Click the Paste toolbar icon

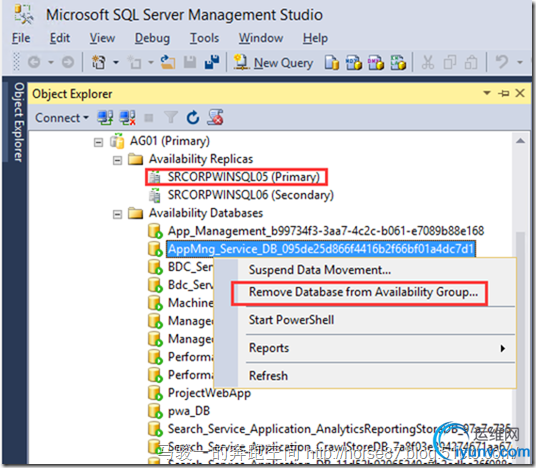coord(471,63)
